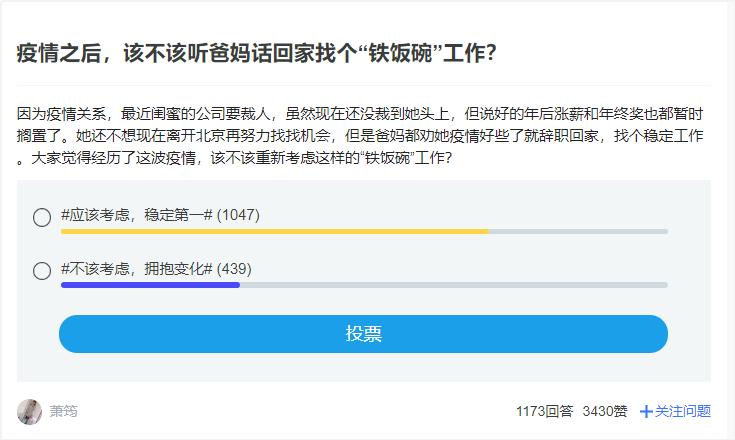View the 1173回答 answers count
The width and height of the screenshot is (735, 440).
click(544, 411)
